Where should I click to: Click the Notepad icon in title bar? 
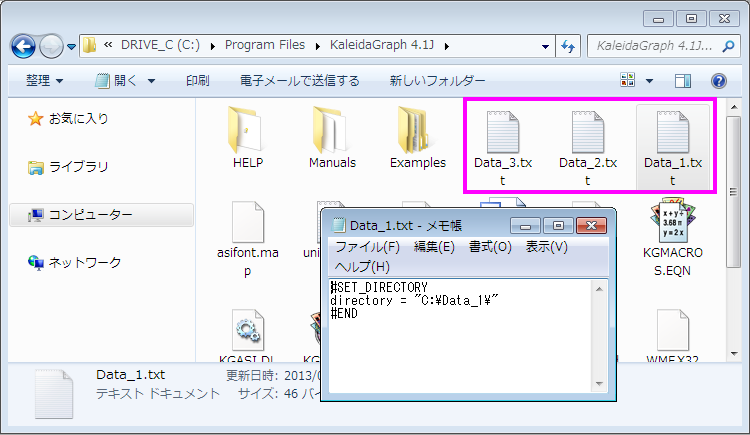click(x=339, y=225)
